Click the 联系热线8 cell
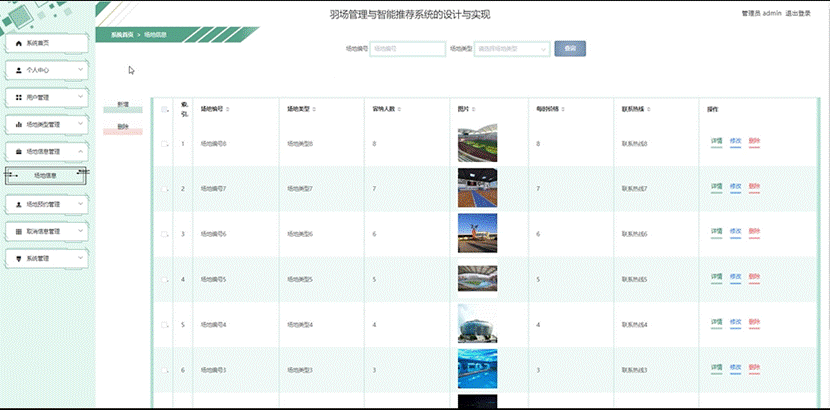Screen dimensions: 830x410 (x=635, y=144)
